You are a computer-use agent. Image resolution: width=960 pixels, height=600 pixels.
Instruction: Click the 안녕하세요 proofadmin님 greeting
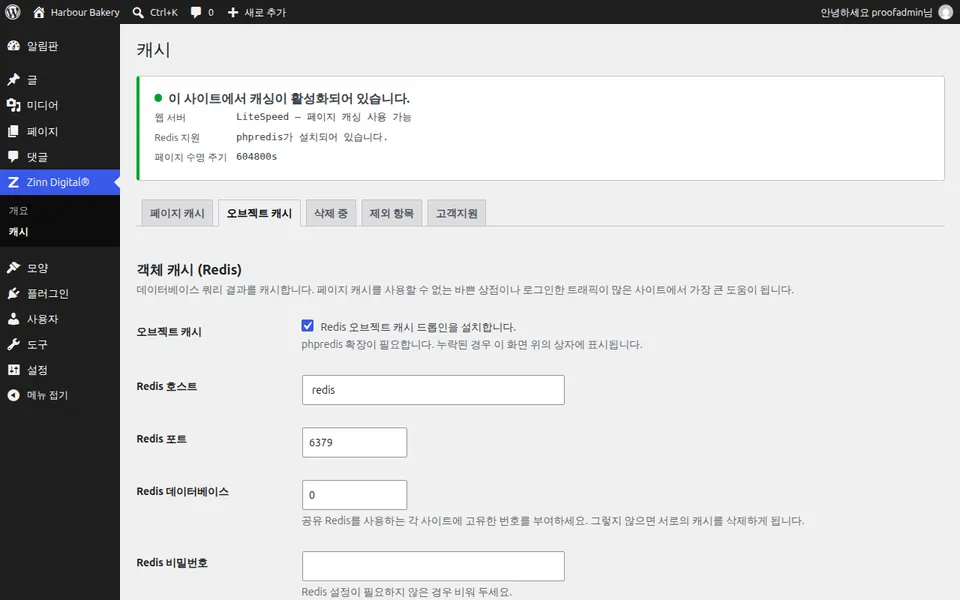tap(876, 12)
